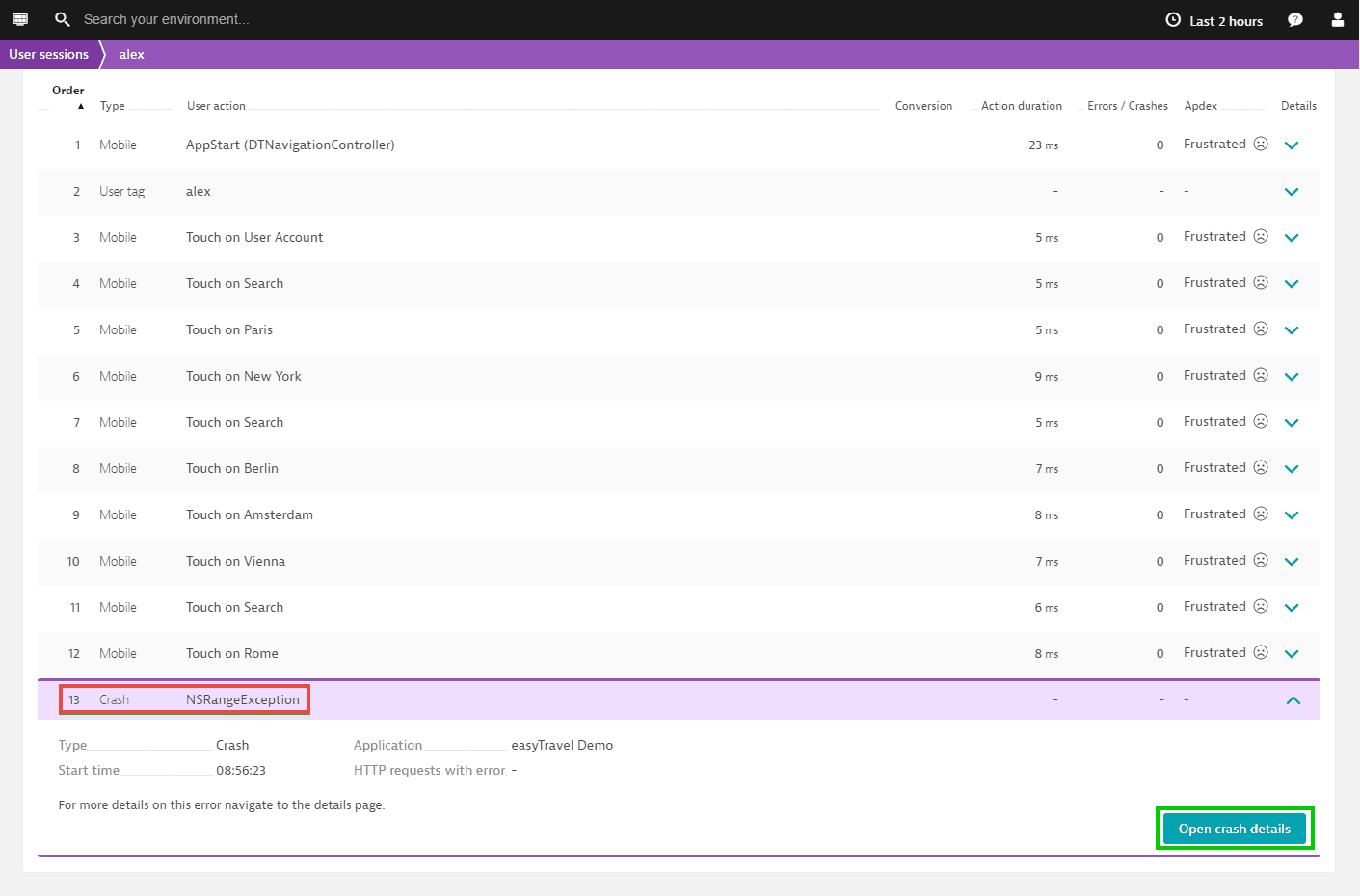Open the main menu icon at top left
The height and width of the screenshot is (896, 1360).
[20, 19]
